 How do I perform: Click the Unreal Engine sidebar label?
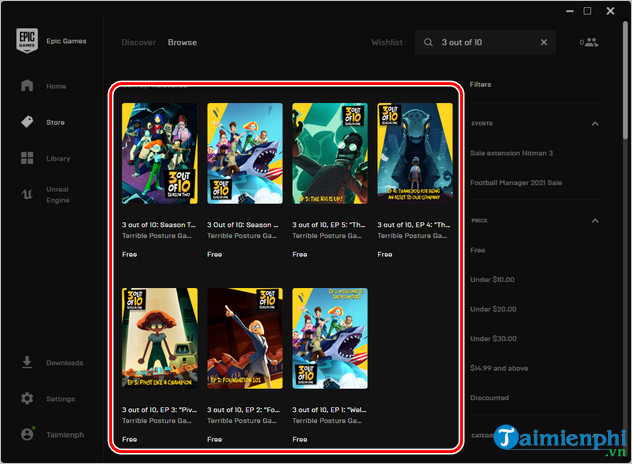coord(58,195)
